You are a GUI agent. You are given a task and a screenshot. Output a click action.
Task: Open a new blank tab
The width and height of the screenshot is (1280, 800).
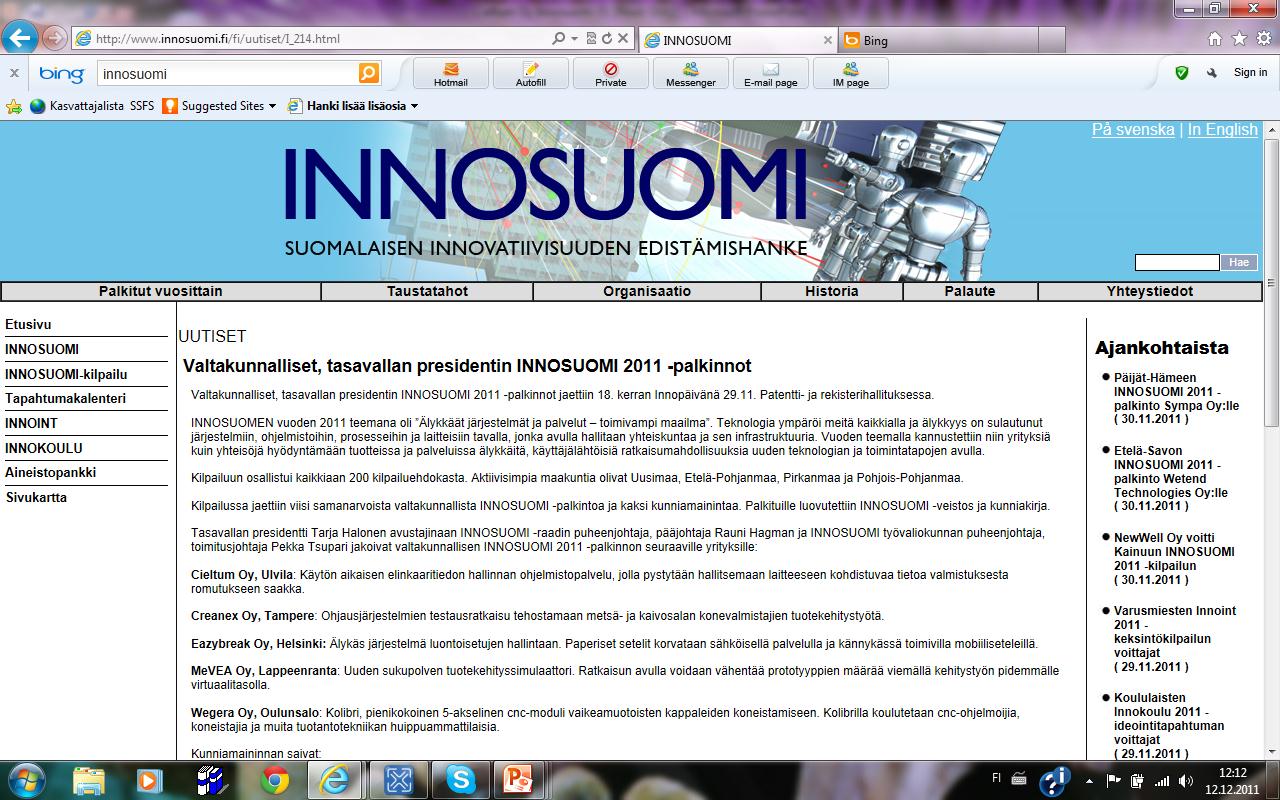click(1051, 40)
